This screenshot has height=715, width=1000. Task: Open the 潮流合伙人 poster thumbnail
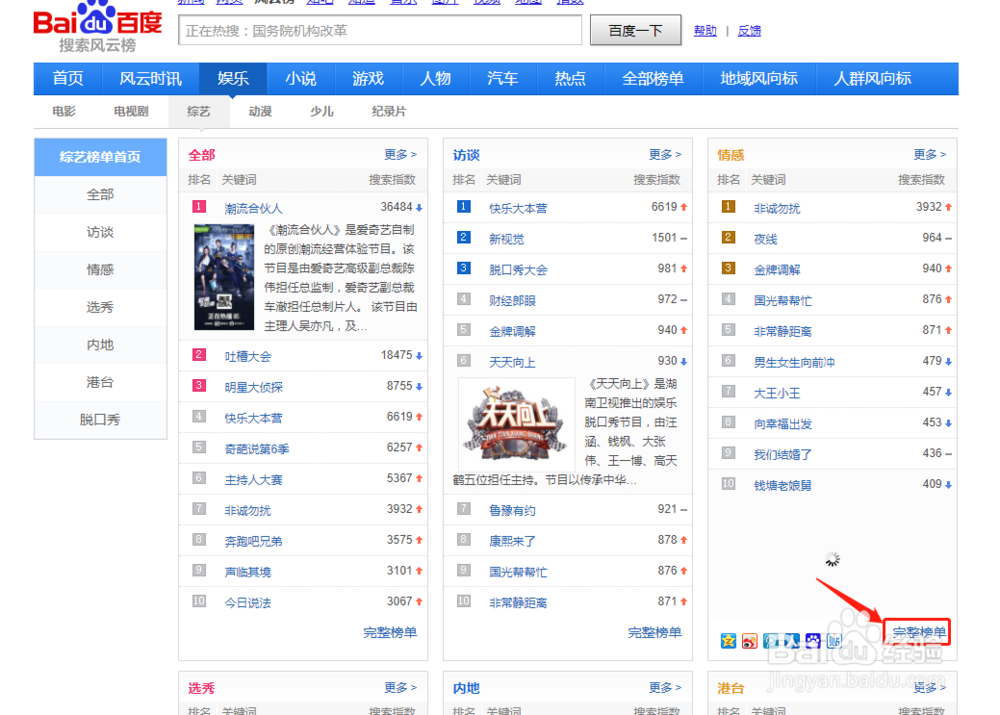(x=224, y=277)
